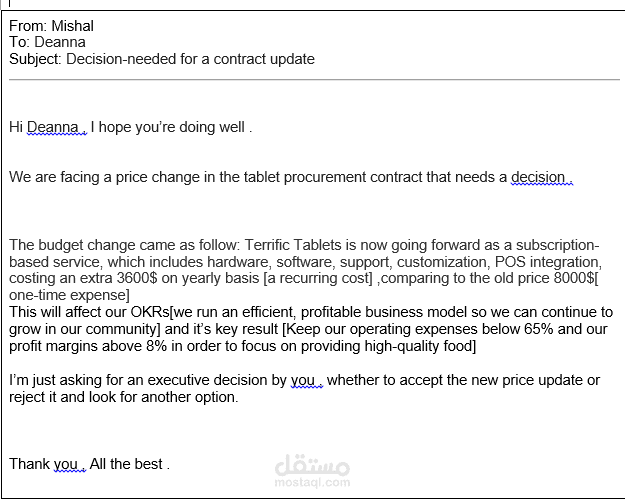Click the closing text All the best
625x499 pixels.
coord(126,464)
